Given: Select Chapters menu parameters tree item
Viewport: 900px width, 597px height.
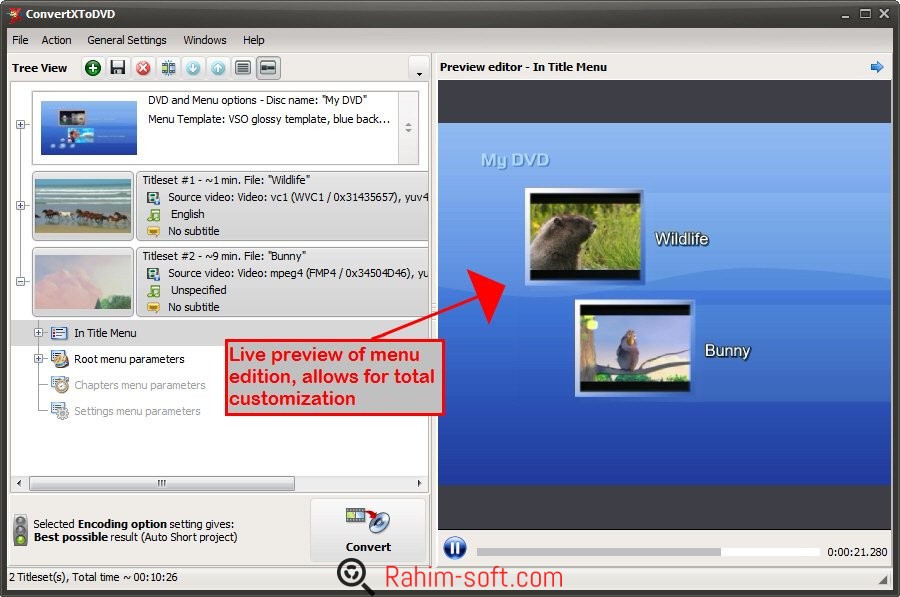Looking at the screenshot, I should 139,385.
